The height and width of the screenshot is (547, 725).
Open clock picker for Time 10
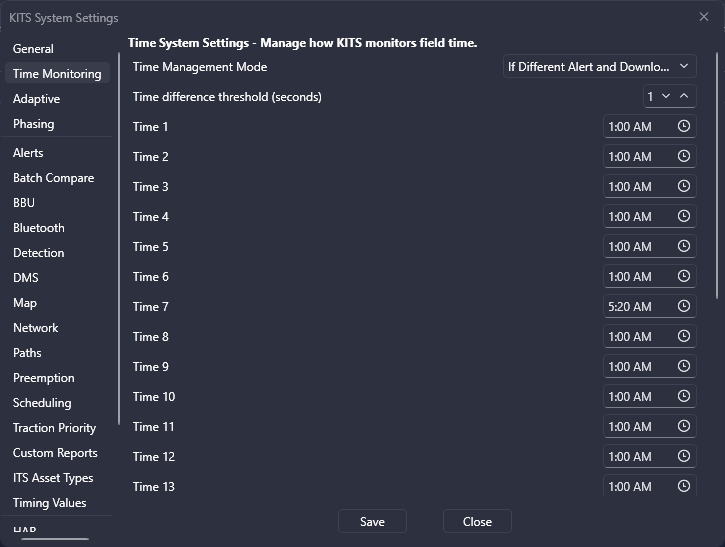(x=683, y=396)
